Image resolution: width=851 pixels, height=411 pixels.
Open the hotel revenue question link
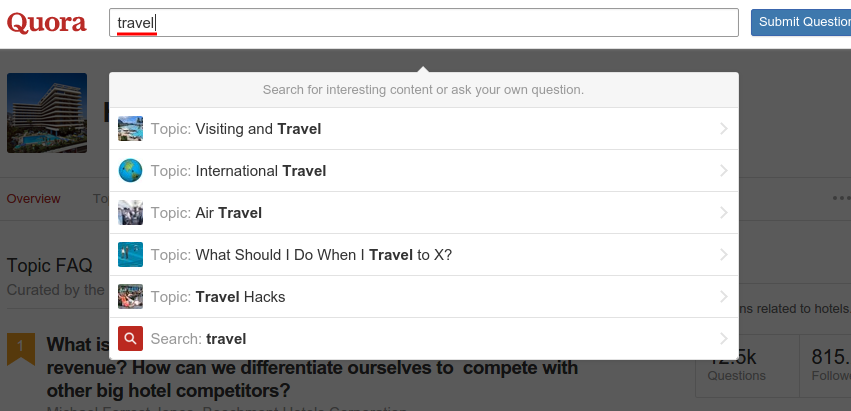coord(312,367)
